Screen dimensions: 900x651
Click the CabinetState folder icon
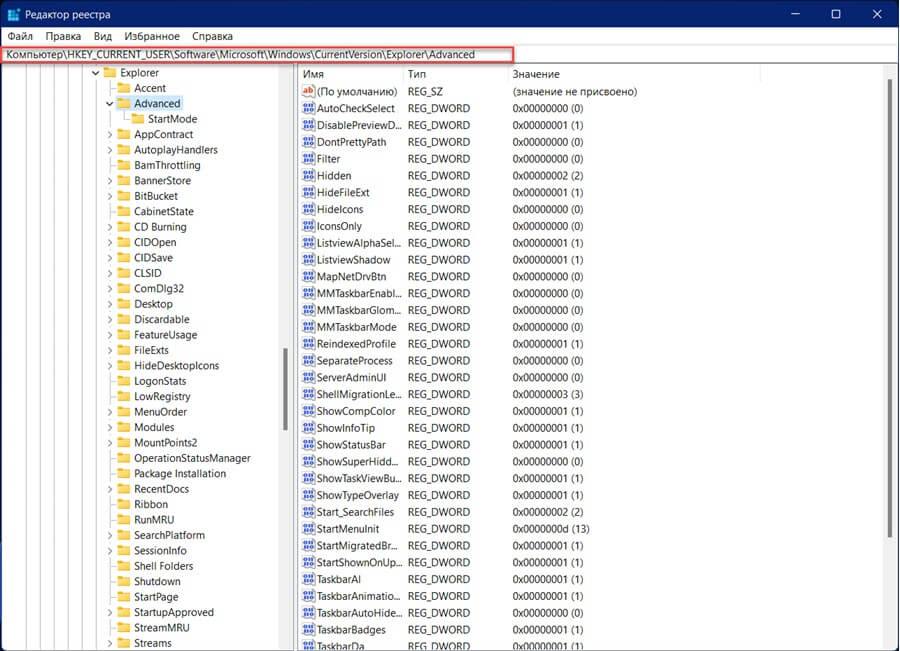tap(123, 211)
